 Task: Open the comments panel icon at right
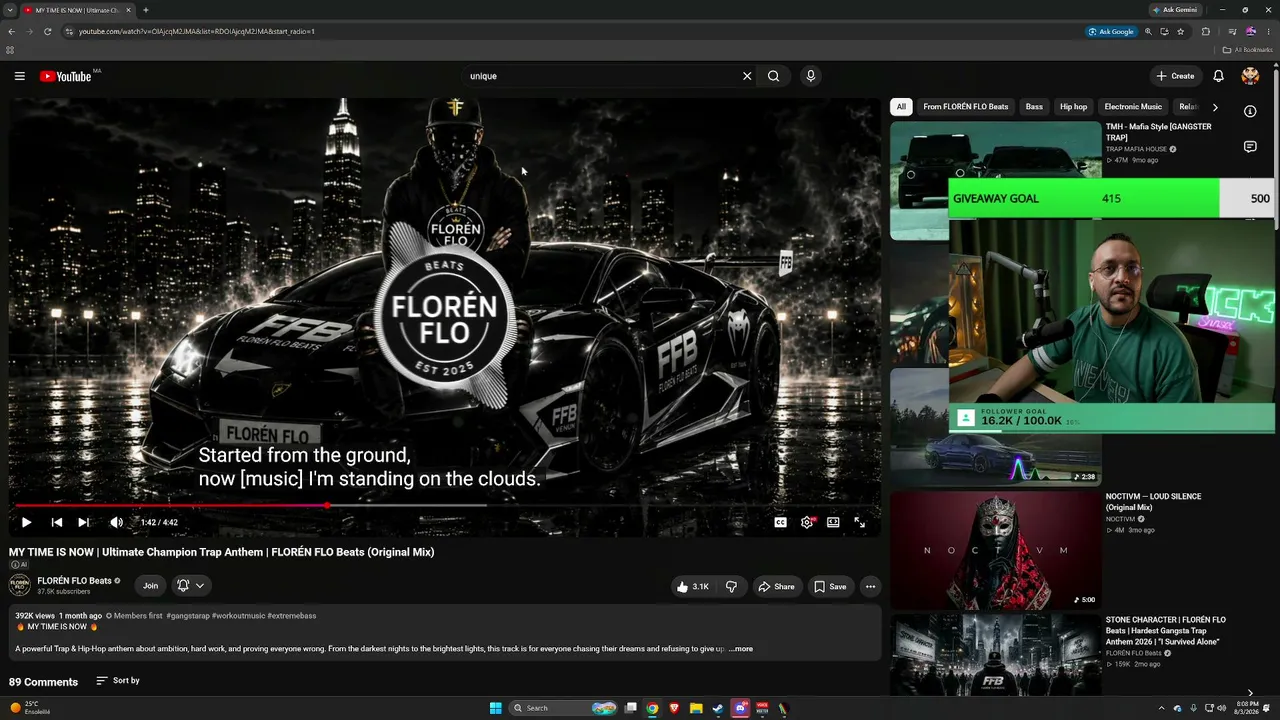click(x=1250, y=147)
